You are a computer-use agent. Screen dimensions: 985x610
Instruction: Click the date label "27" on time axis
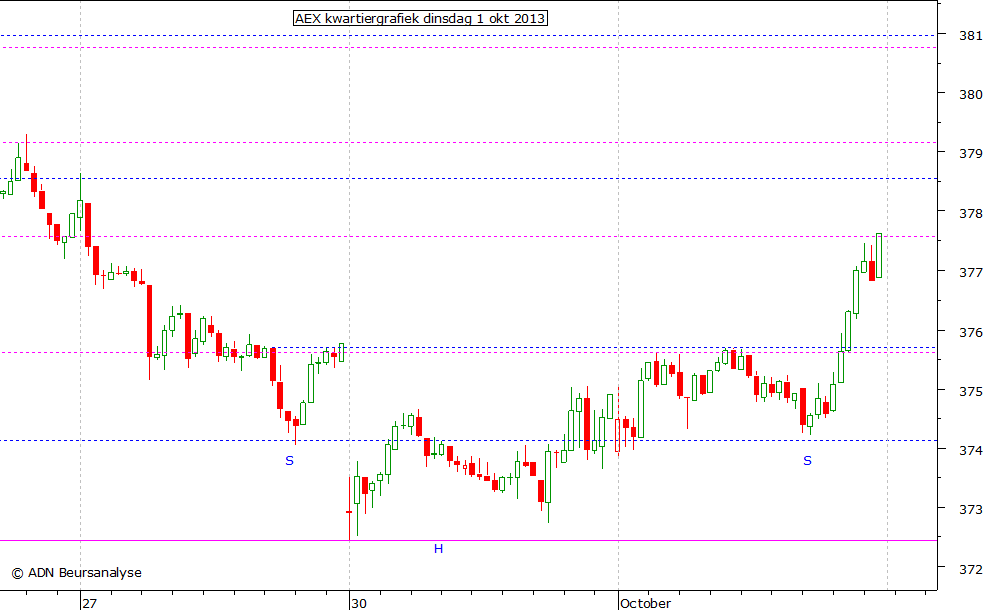click(x=90, y=603)
